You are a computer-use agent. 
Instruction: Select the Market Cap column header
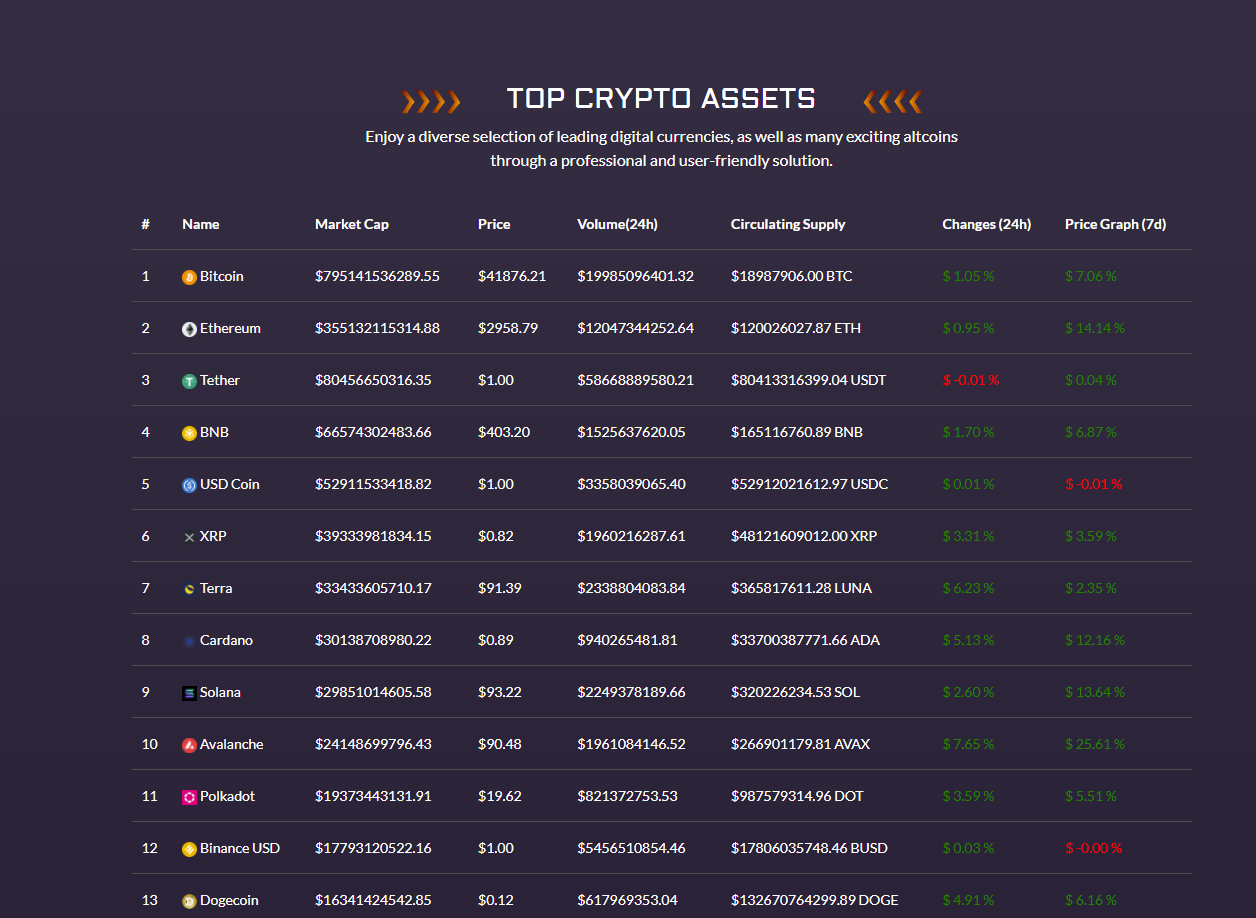(x=352, y=224)
